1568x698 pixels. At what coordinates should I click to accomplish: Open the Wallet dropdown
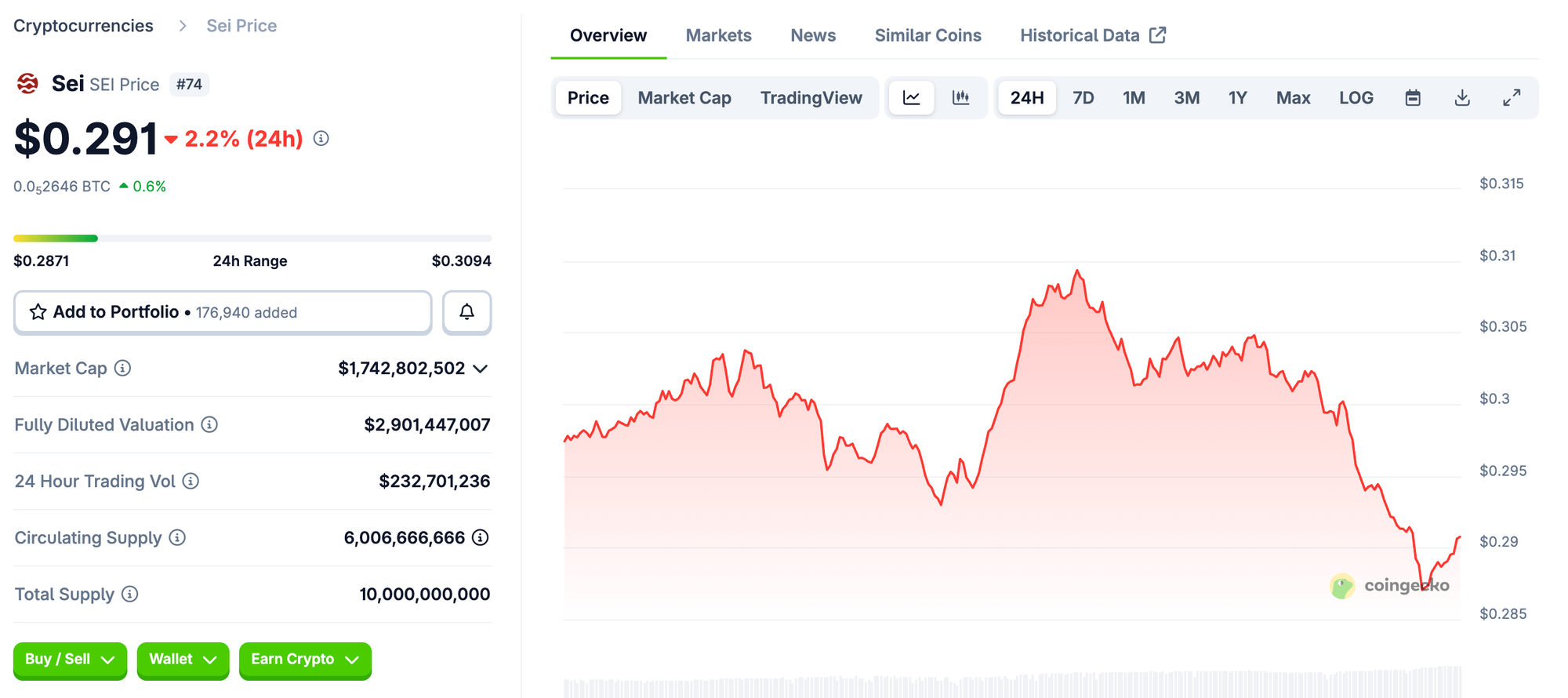[183, 660]
